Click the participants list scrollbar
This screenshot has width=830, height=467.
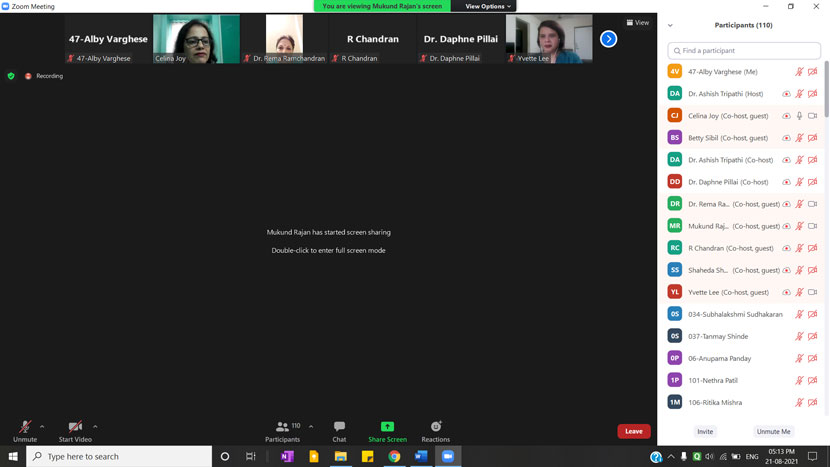tap(826, 88)
